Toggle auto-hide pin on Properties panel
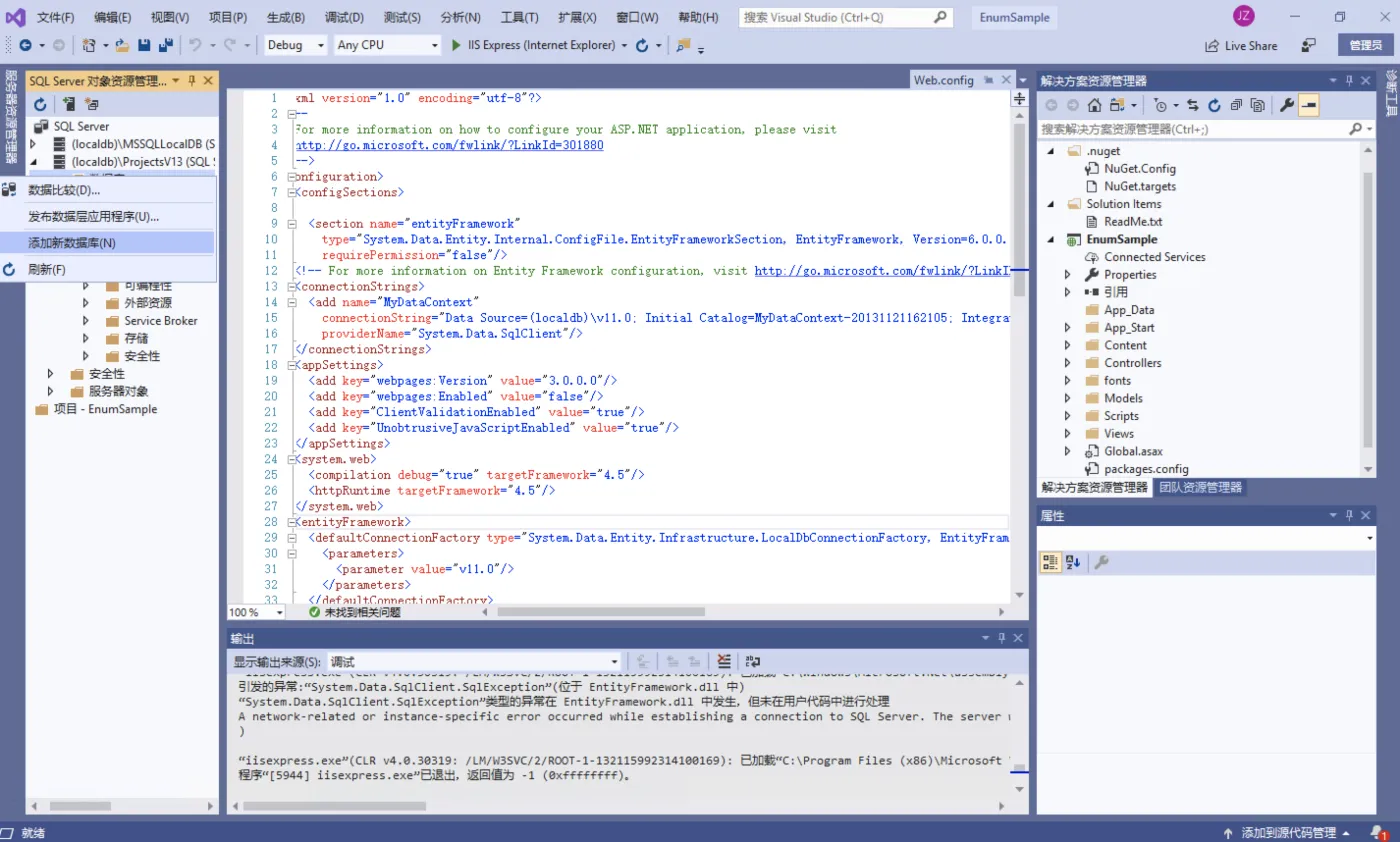Viewport: 1400px width, 842px height. [1348, 516]
